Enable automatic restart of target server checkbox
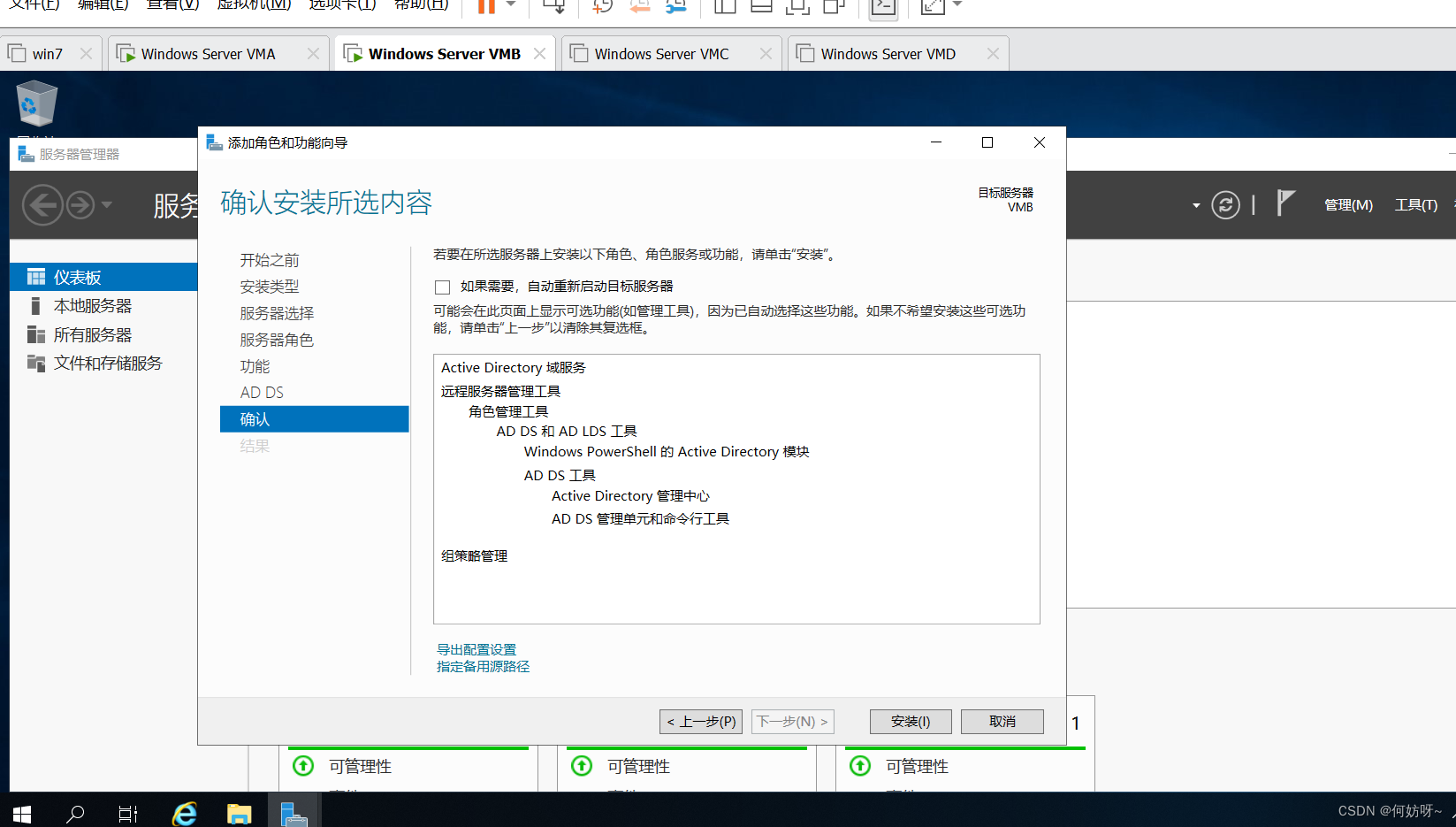Viewport: 1456px width, 827px height. 443,287
